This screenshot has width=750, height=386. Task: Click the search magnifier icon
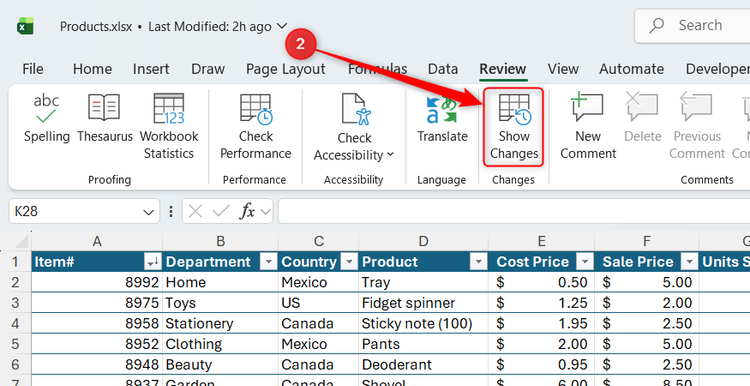point(657,25)
